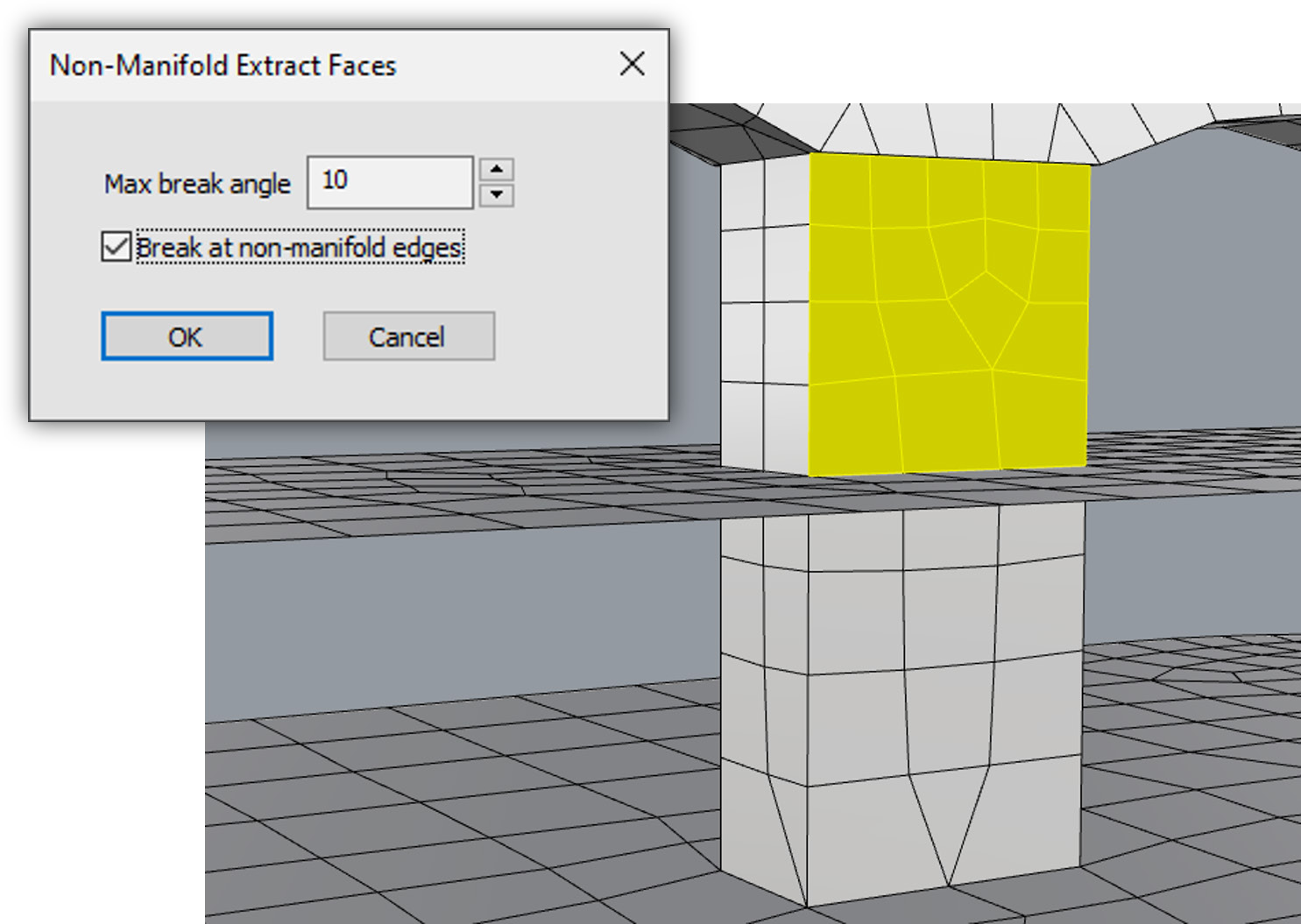The height and width of the screenshot is (924, 1301).
Task: Click the 'Break at non-manifold edges' label text
Action: click(x=300, y=248)
